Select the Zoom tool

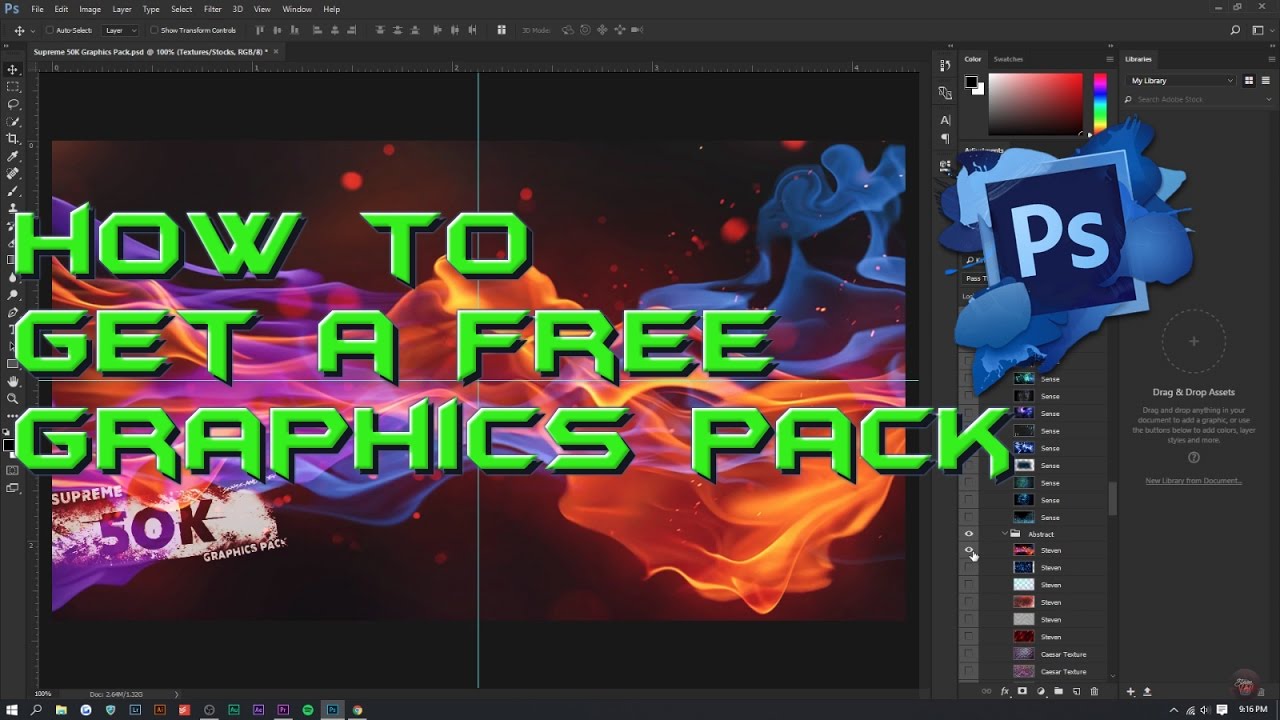pos(13,398)
